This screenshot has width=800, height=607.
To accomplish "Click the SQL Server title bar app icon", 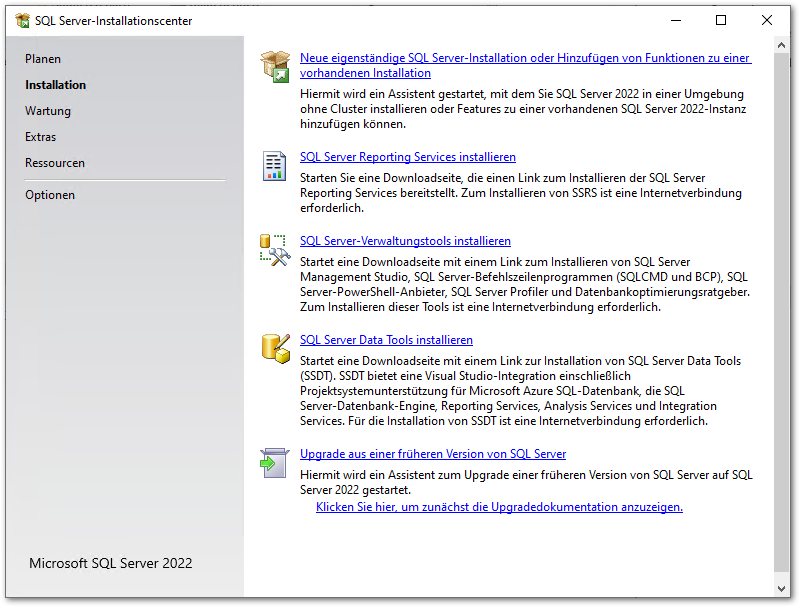I will pos(22,20).
